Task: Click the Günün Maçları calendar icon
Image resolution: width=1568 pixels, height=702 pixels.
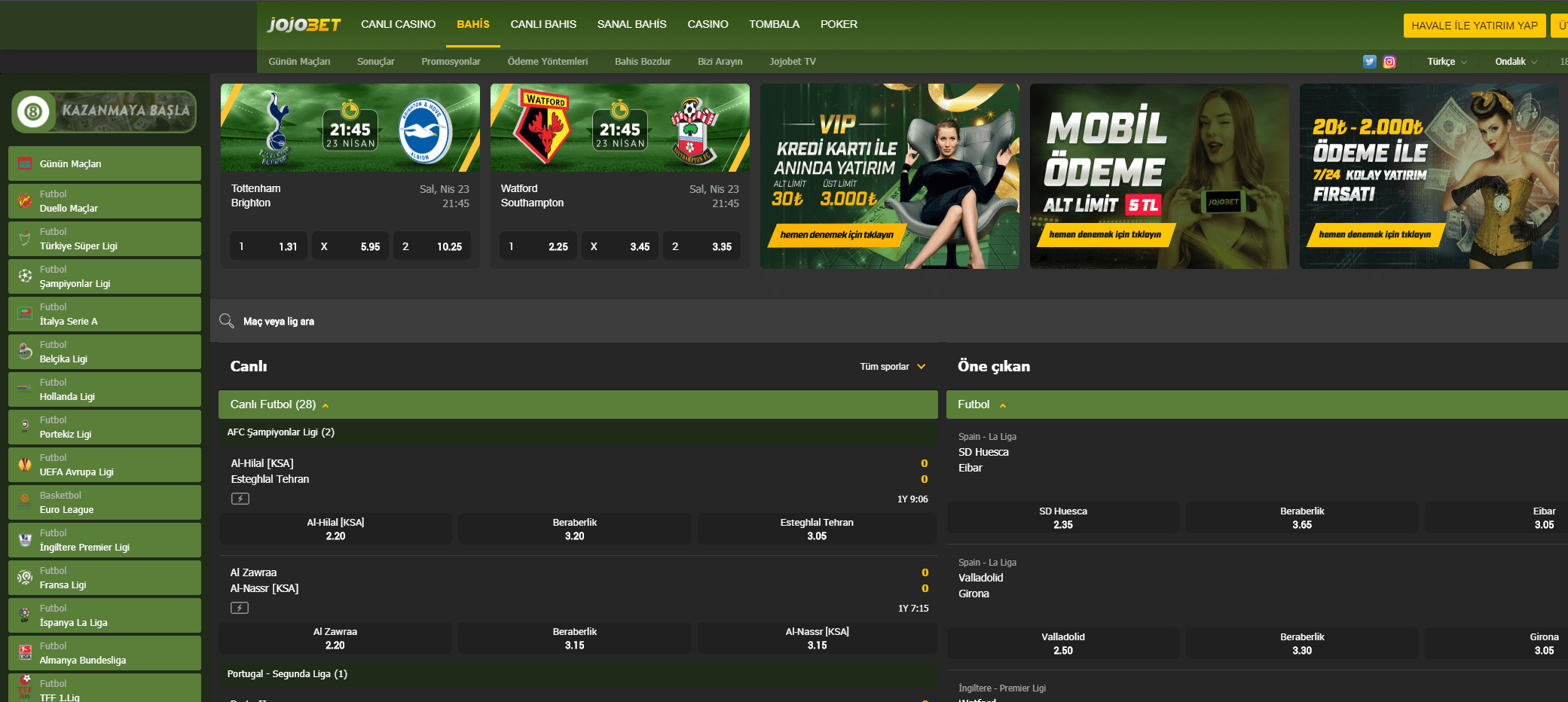Action: pyautogui.click(x=25, y=163)
